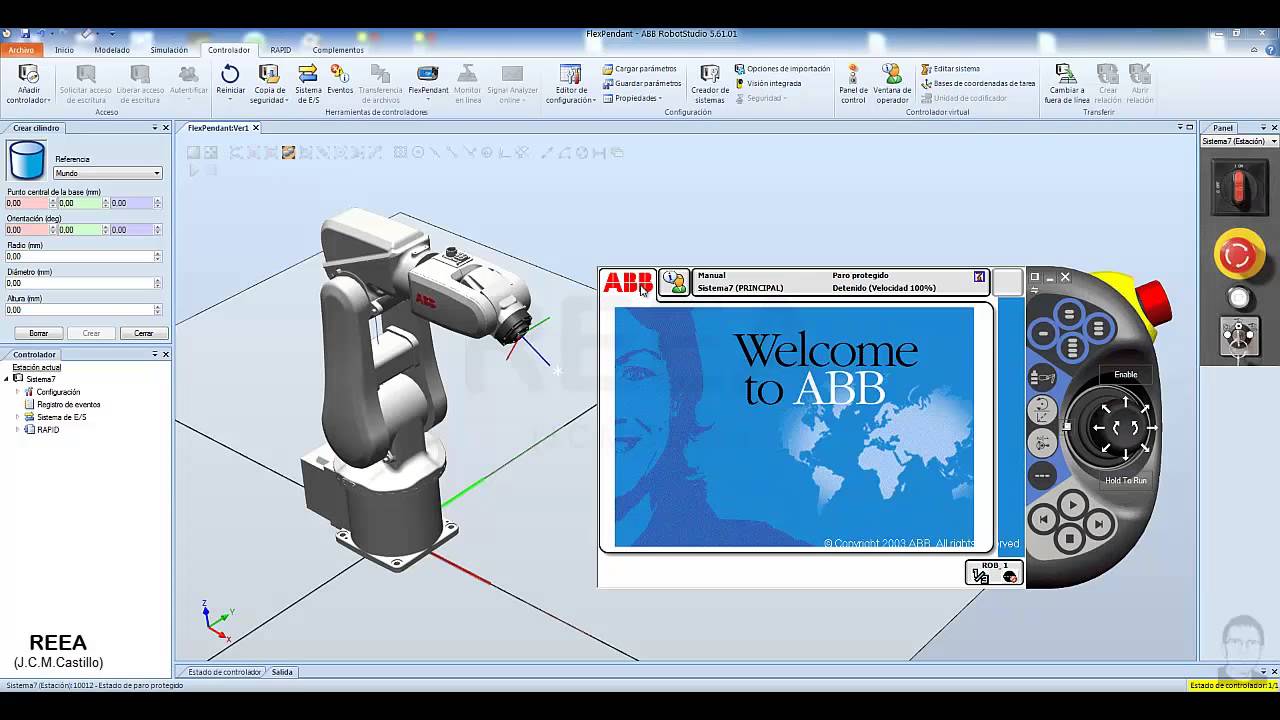1280x720 pixels.
Task: Expand the Sistema de E/S tree node
Action: (x=18, y=417)
